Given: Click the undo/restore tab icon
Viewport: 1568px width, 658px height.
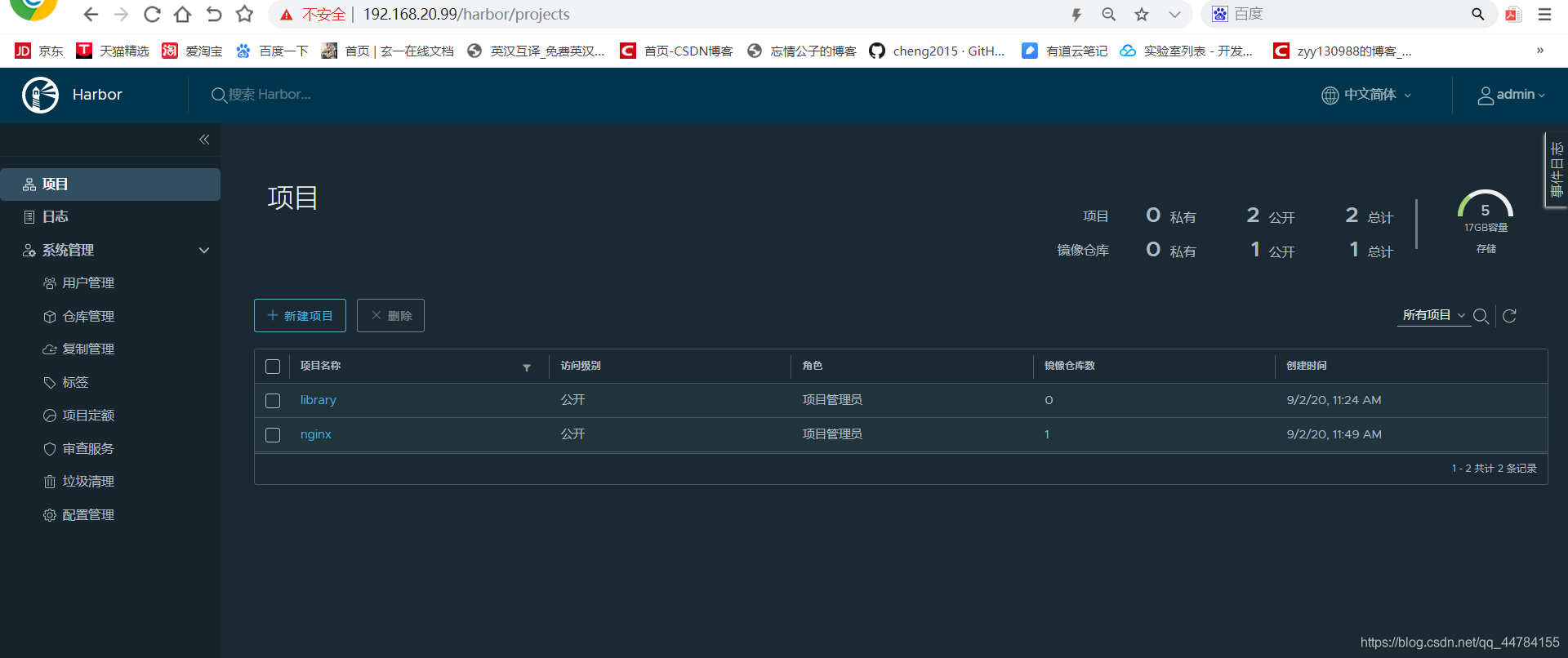Looking at the screenshot, I should (214, 15).
